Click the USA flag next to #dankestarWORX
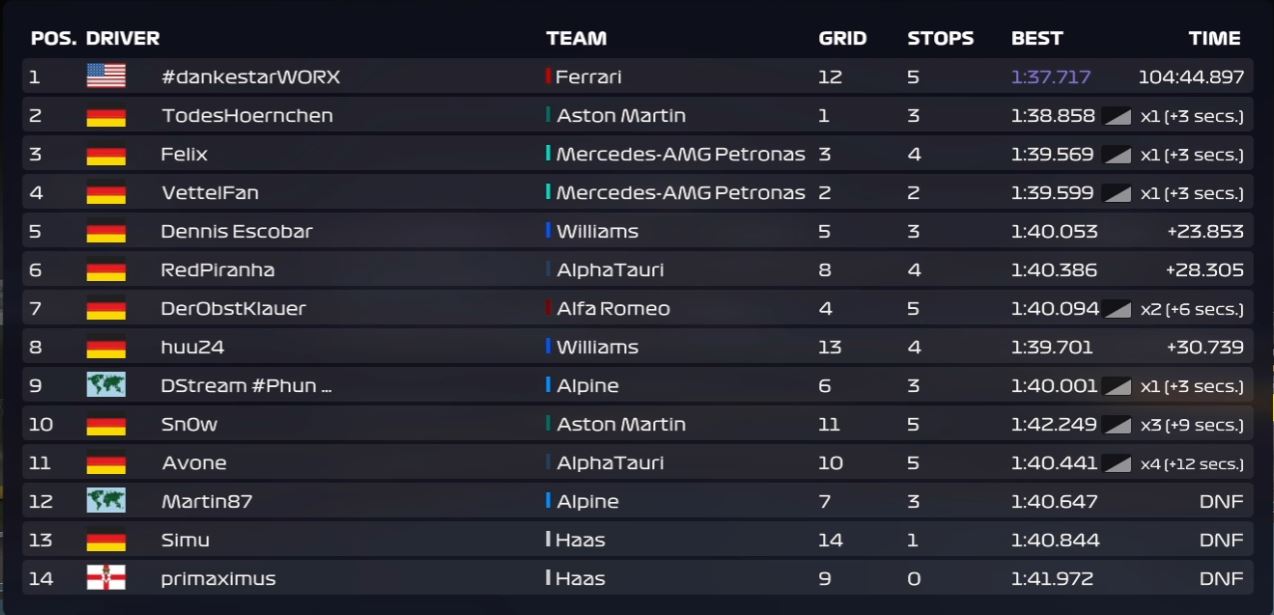The height and width of the screenshot is (615, 1274). tap(106, 76)
